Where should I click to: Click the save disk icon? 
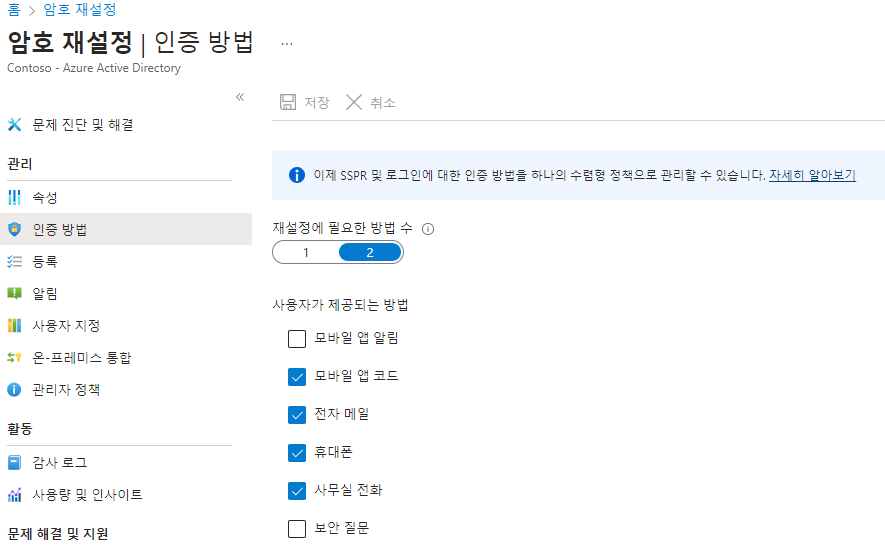tap(288, 102)
